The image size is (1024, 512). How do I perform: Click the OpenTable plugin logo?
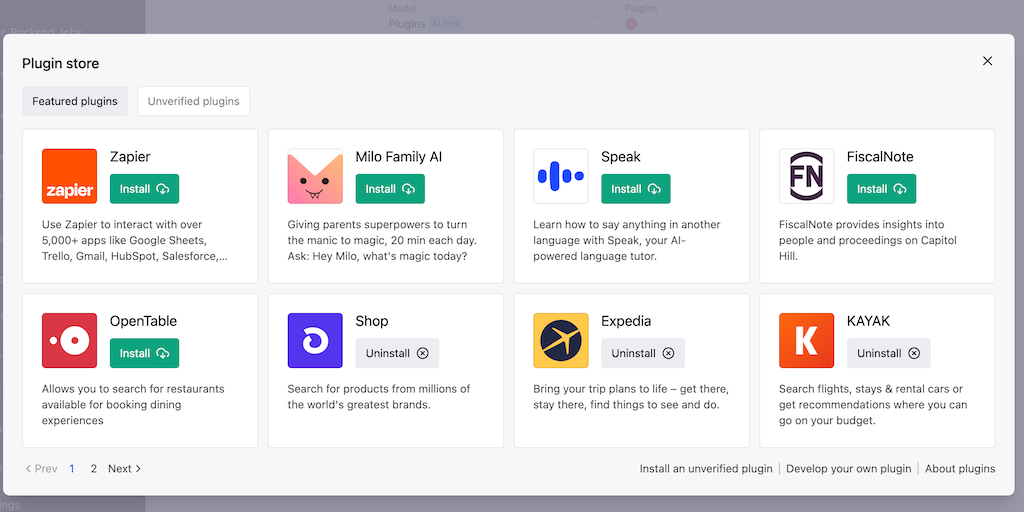click(69, 340)
